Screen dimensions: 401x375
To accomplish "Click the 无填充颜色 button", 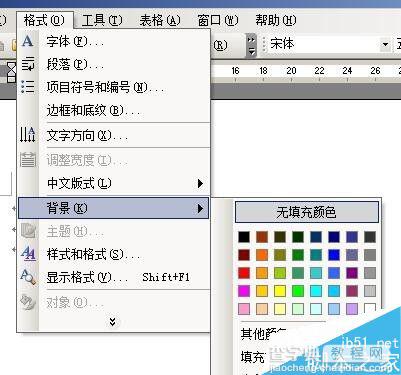I will point(307,212).
